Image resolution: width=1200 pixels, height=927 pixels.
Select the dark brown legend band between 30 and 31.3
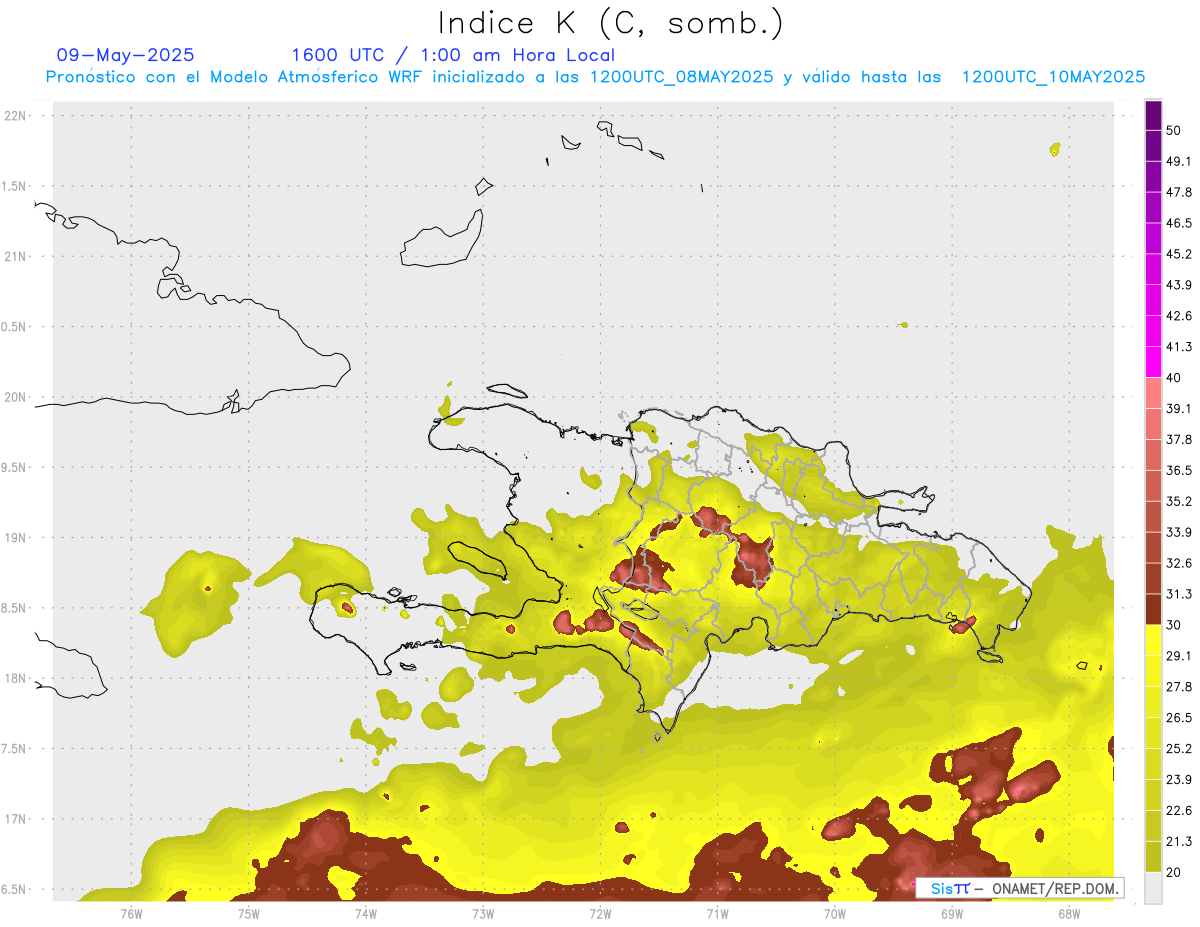pyautogui.click(x=1153, y=610)
